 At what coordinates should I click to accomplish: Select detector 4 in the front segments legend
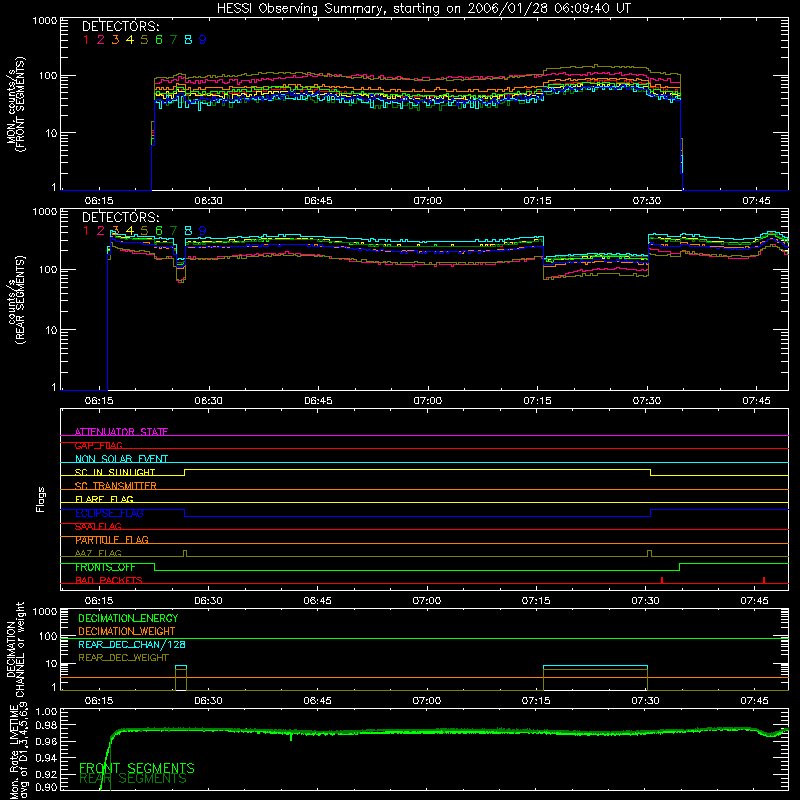tap(130, 40)
